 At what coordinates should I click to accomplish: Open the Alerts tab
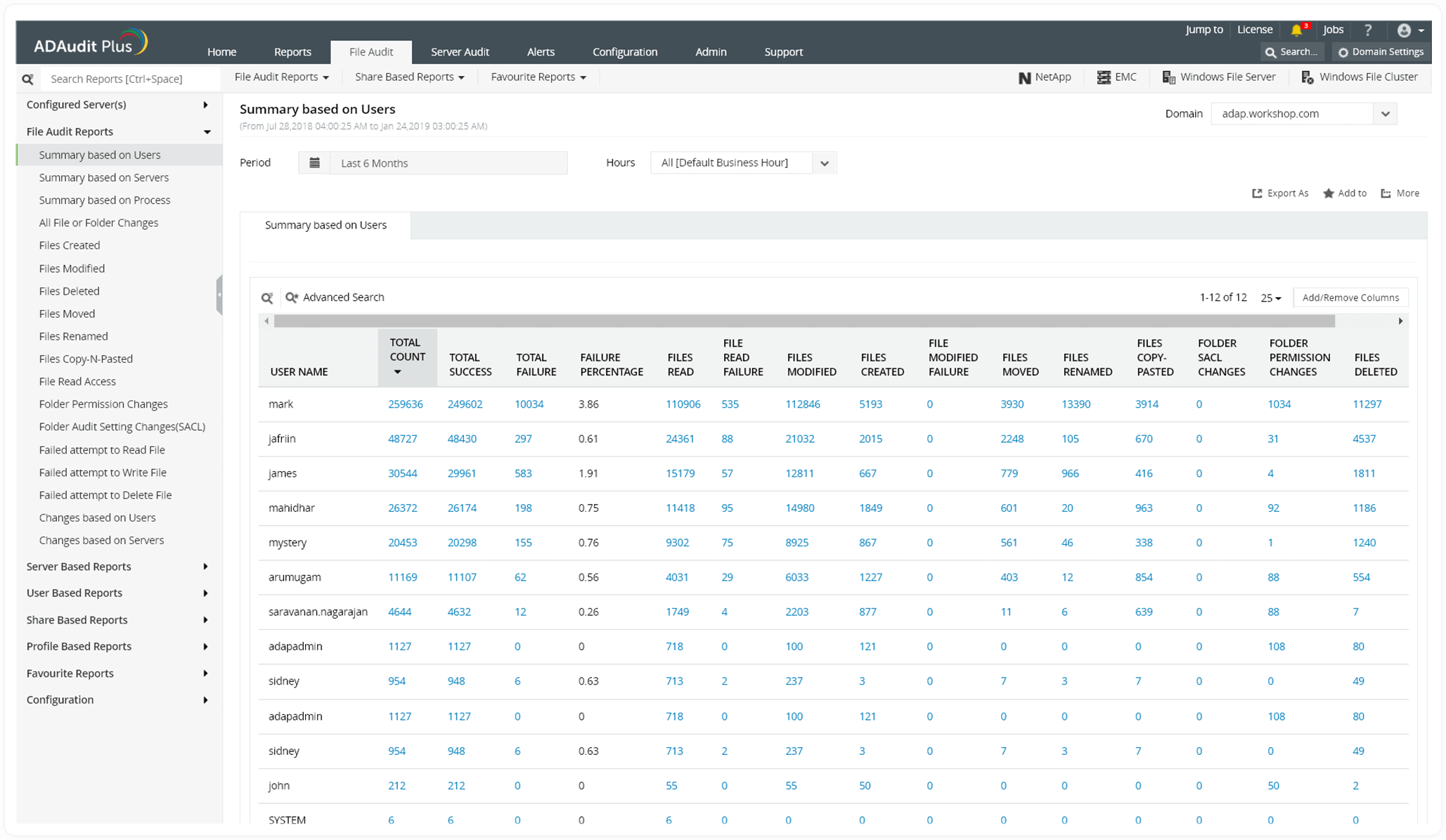coord(541,52)
